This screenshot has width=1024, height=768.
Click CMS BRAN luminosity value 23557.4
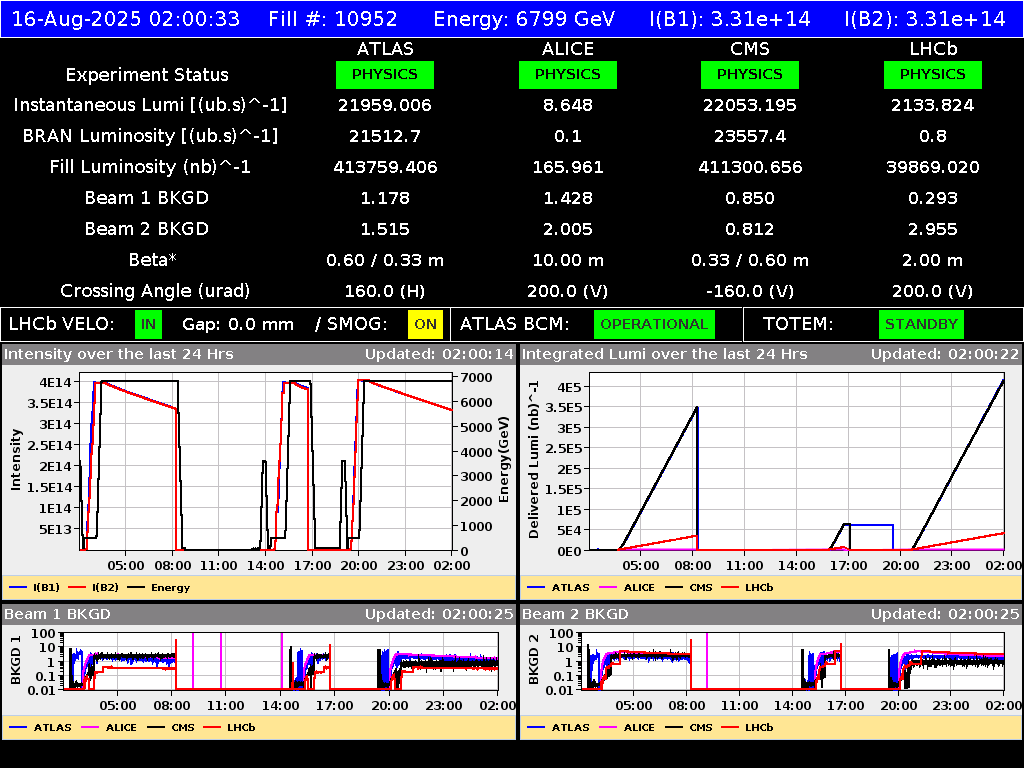pos(750,136)
